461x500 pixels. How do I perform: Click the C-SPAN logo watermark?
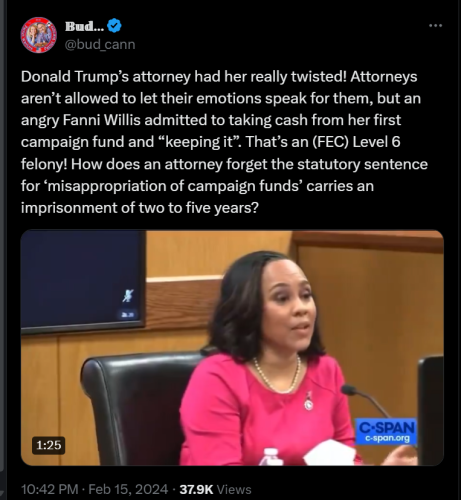click(387, 431)
